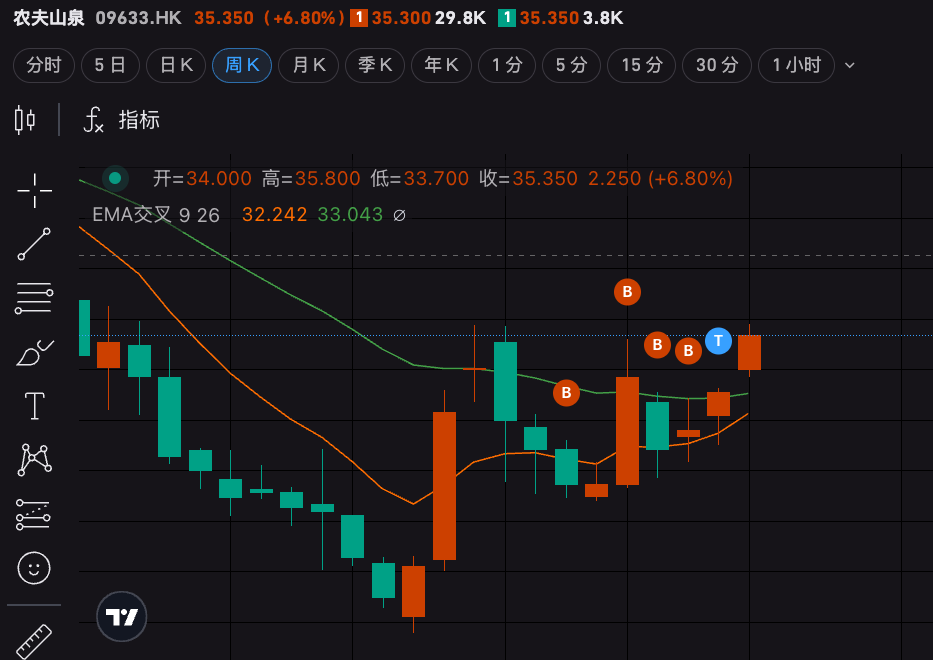The width and height of the screenshot is (933, 660).
Task: Click the EMA交叉 indicator legend
Action: pyautogui.click(x=132, y=215)
